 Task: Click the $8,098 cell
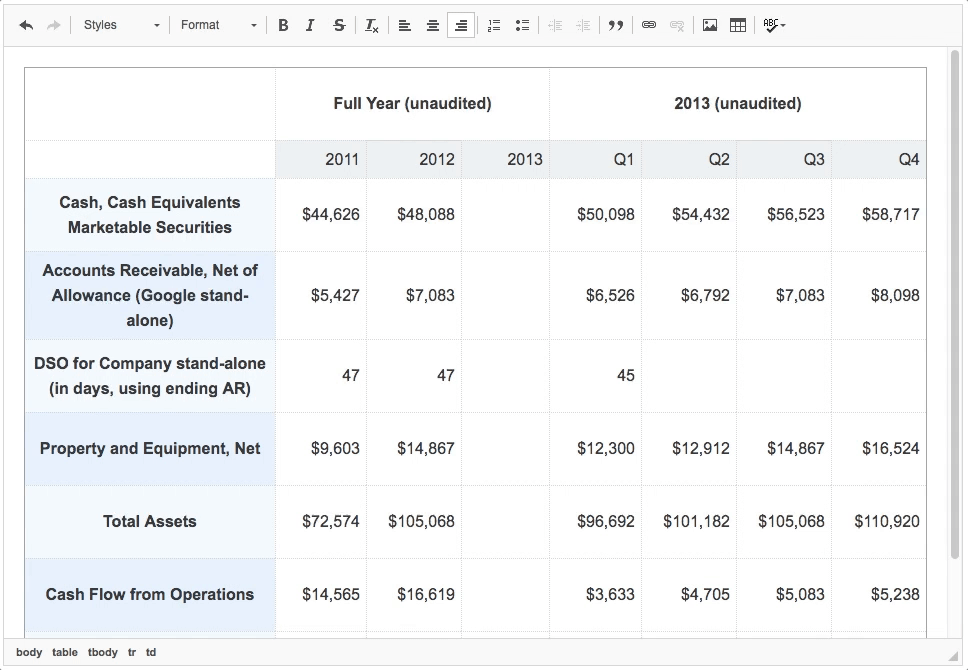coord(879,295)
